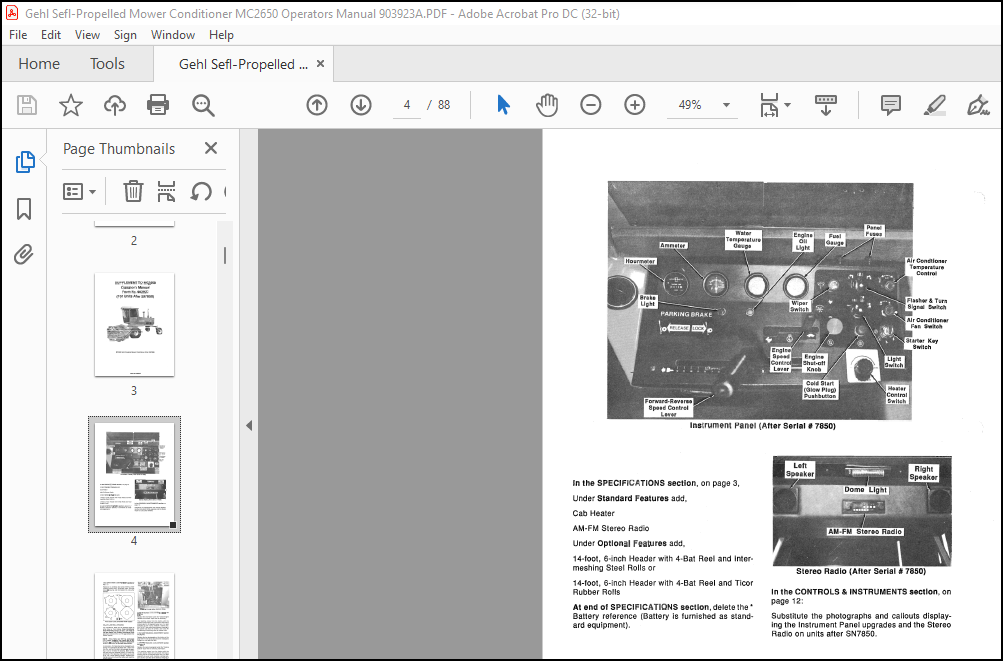Open the View menu
This screenshot has width=1003, height=661.
click(x=87, y=35)
